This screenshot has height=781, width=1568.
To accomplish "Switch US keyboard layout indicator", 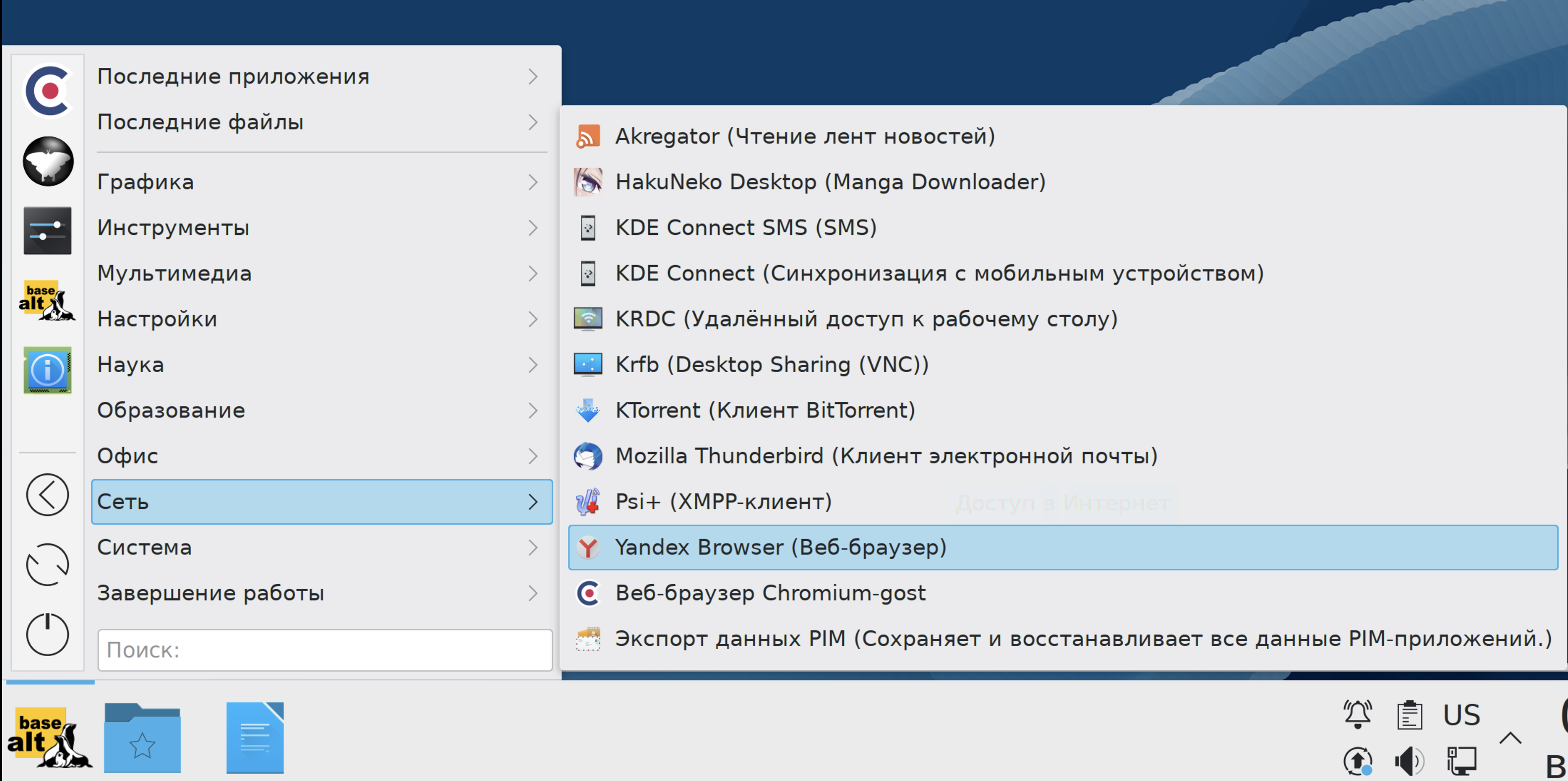I will pyautogui.click(x=1462, y=714).
